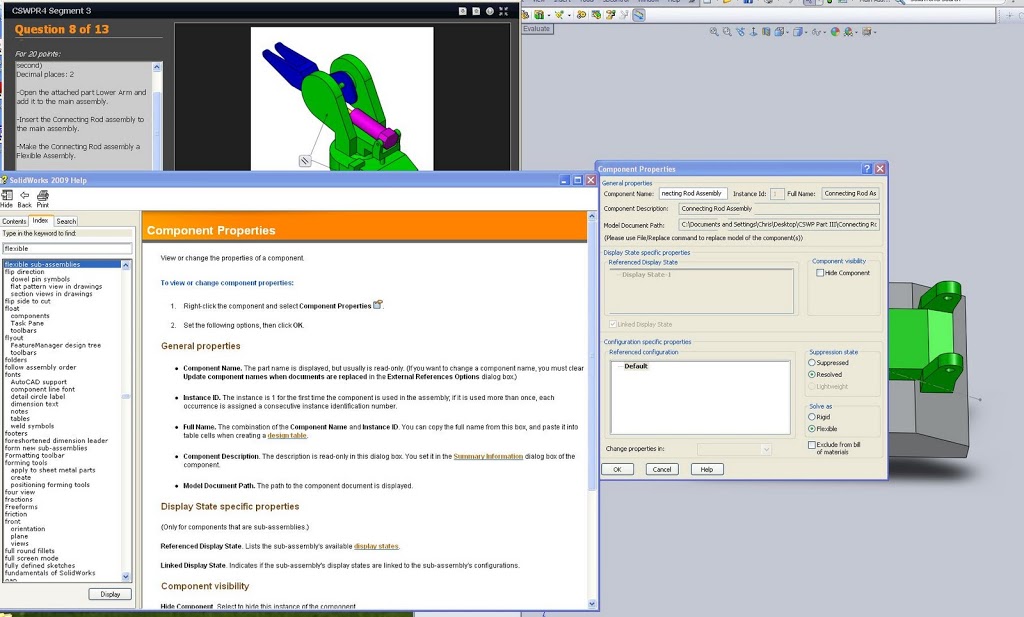
Task: Click first page icon in exam title bar
Action: pos(462,11)
